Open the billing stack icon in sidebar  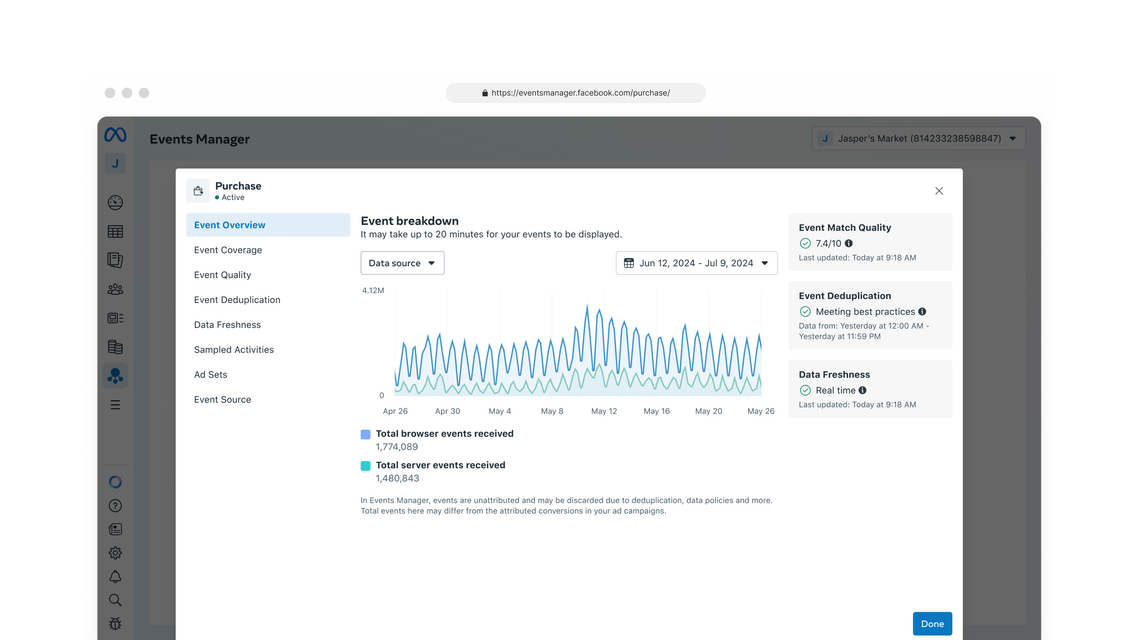115,347
